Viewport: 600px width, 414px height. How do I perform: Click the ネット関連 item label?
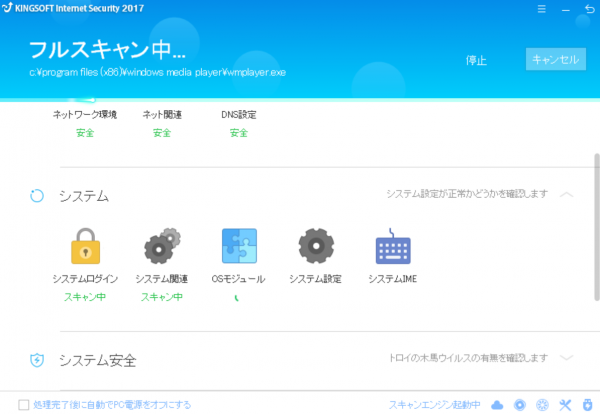pos(162,114)
